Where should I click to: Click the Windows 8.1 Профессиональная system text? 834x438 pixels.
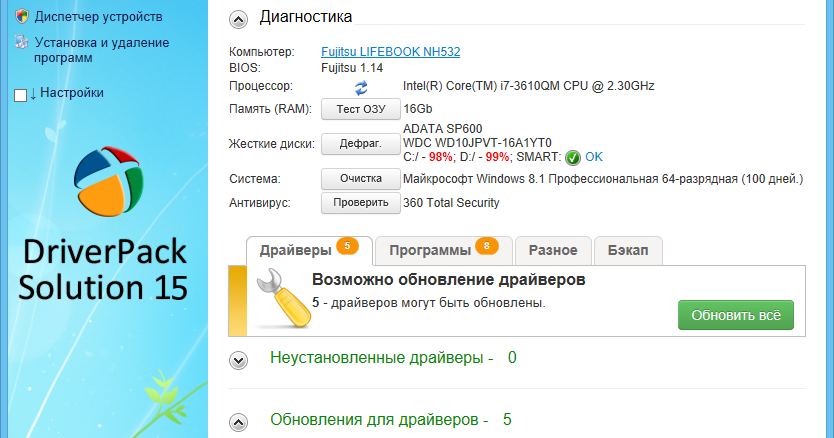pyautogui.click(x=603, y=179)
